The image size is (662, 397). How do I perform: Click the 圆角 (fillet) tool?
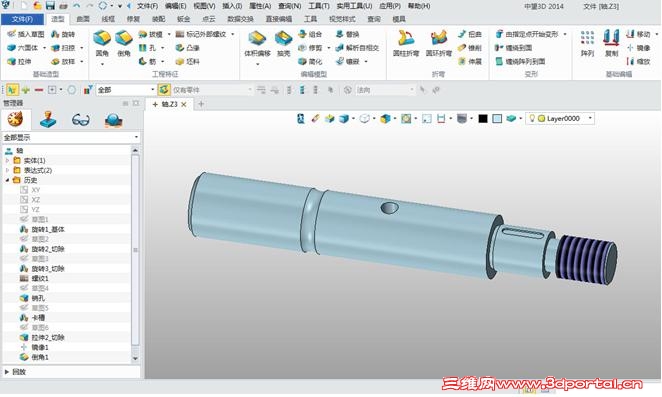point(102,44)
